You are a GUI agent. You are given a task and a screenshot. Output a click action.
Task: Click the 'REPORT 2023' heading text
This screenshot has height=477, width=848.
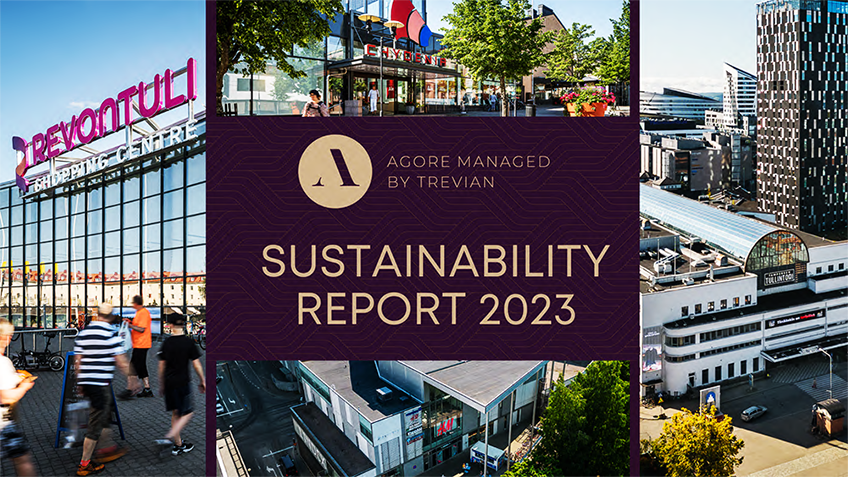[x=436, y=309]
